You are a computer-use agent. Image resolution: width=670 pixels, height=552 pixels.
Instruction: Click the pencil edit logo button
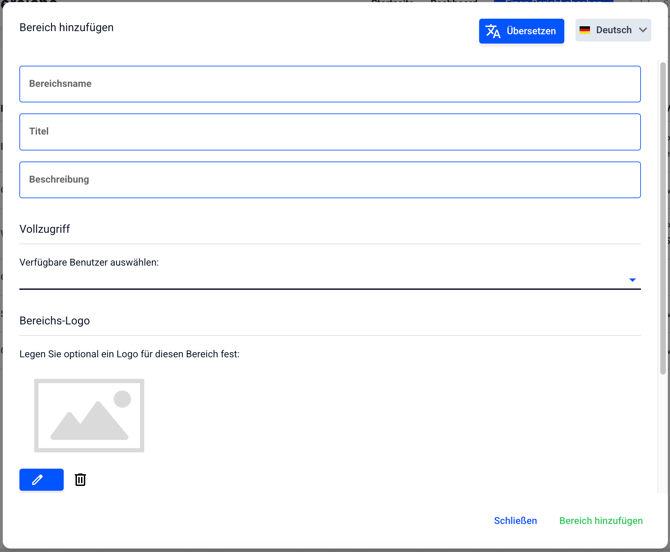pos(41,480)
